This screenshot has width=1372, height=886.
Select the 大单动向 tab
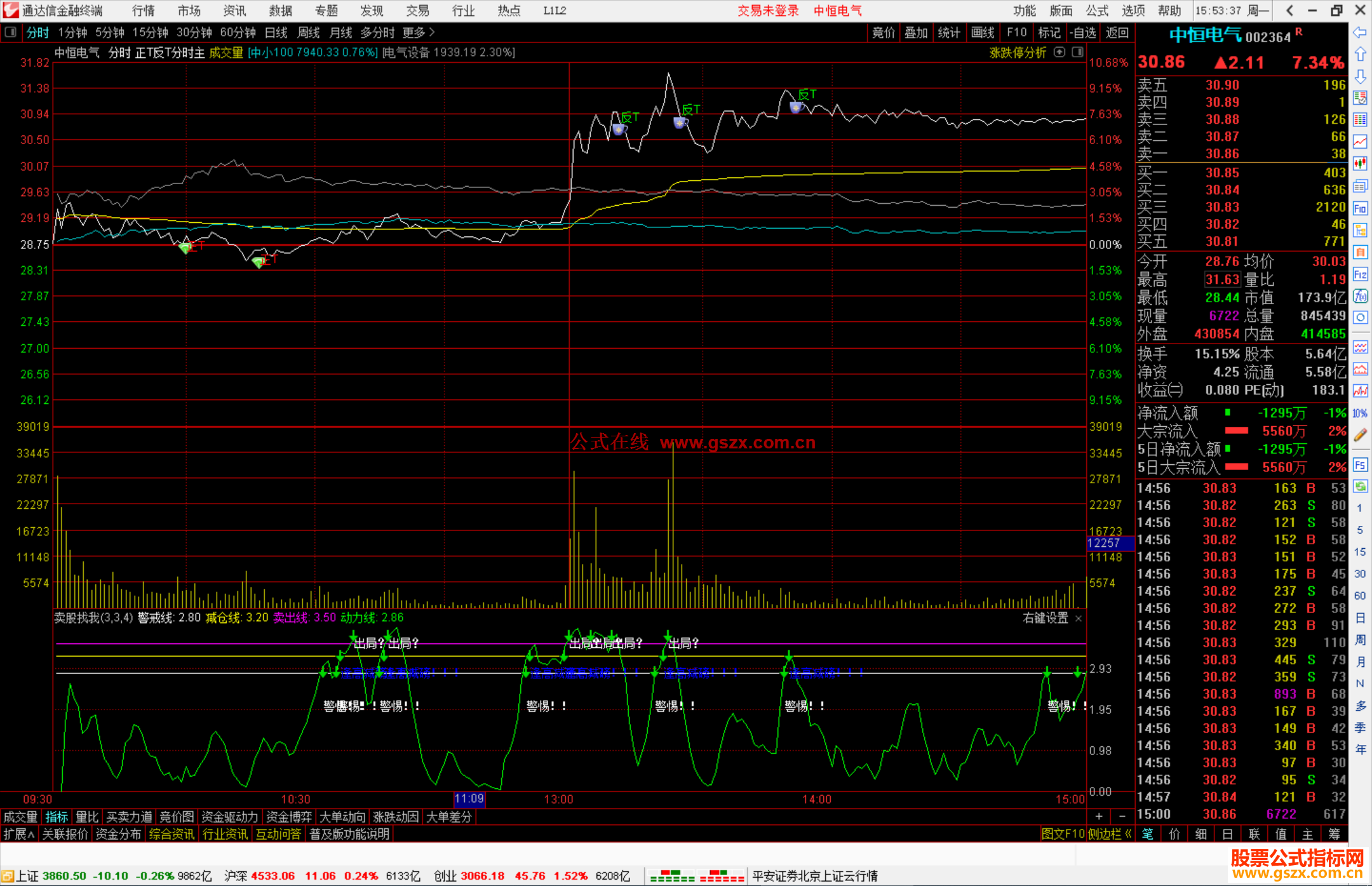tap(342, 817)
